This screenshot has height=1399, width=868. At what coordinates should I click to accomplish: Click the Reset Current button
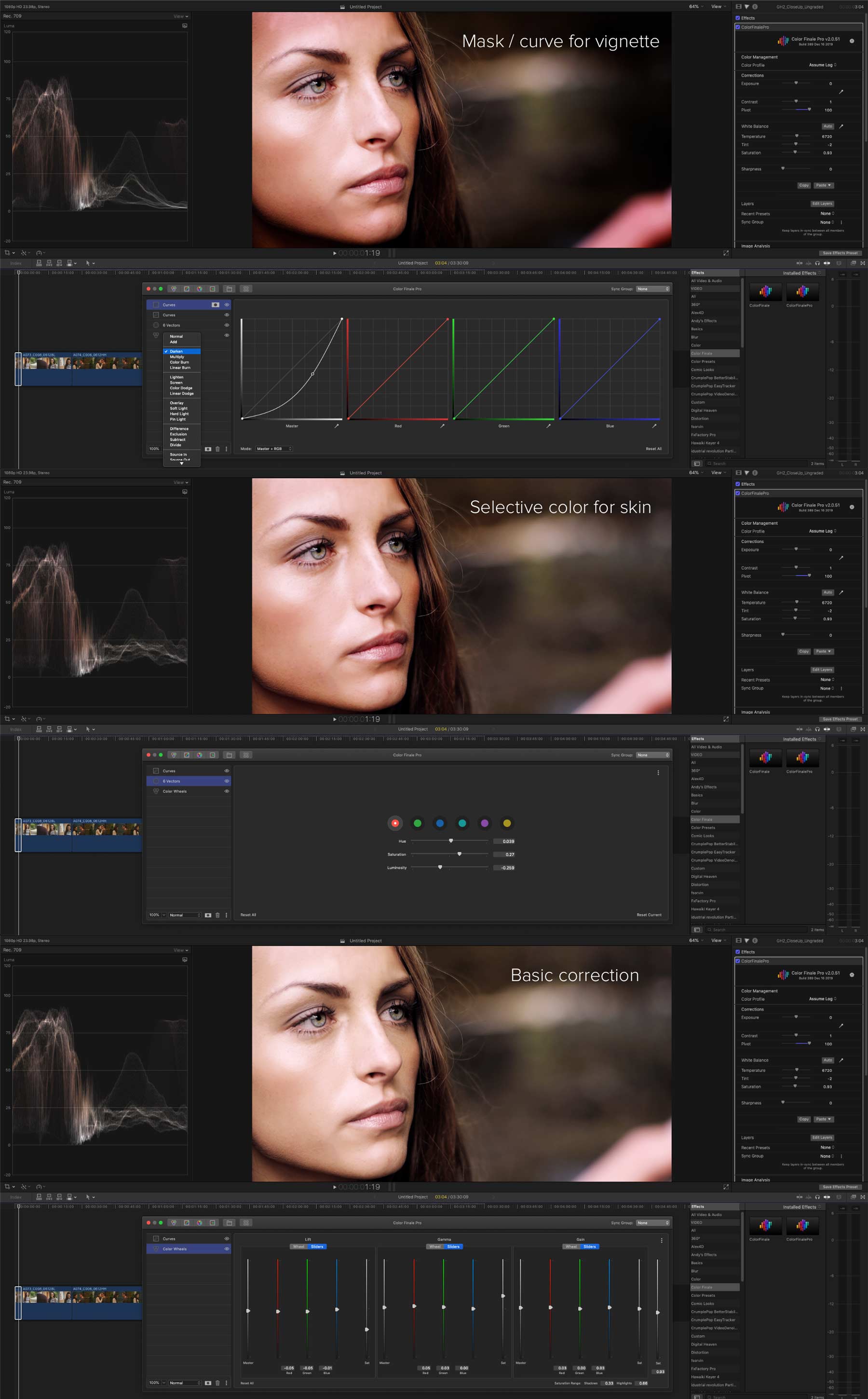(x=649, y=915)
